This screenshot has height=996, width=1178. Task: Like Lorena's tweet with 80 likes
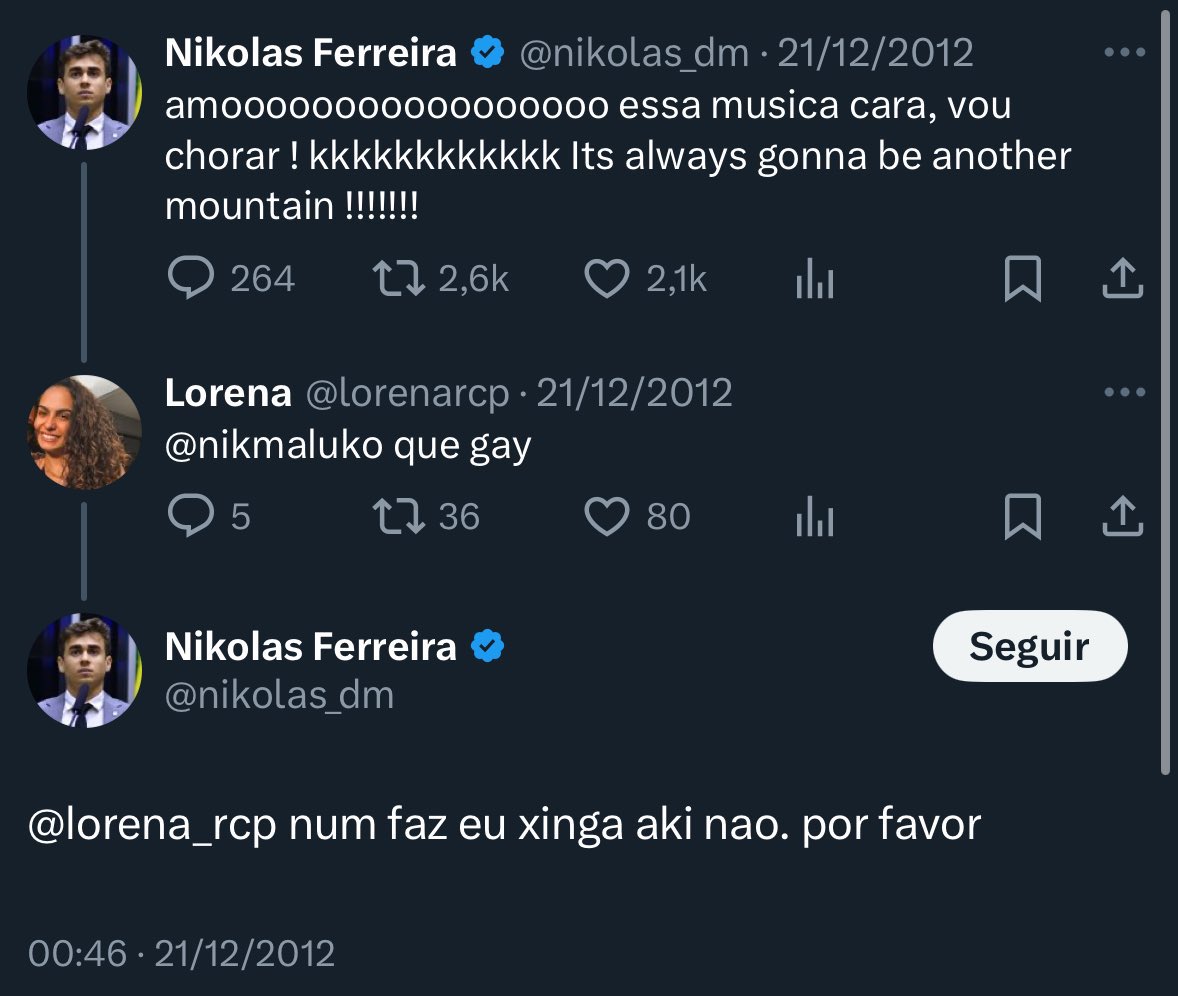click(x=606, y=517)
